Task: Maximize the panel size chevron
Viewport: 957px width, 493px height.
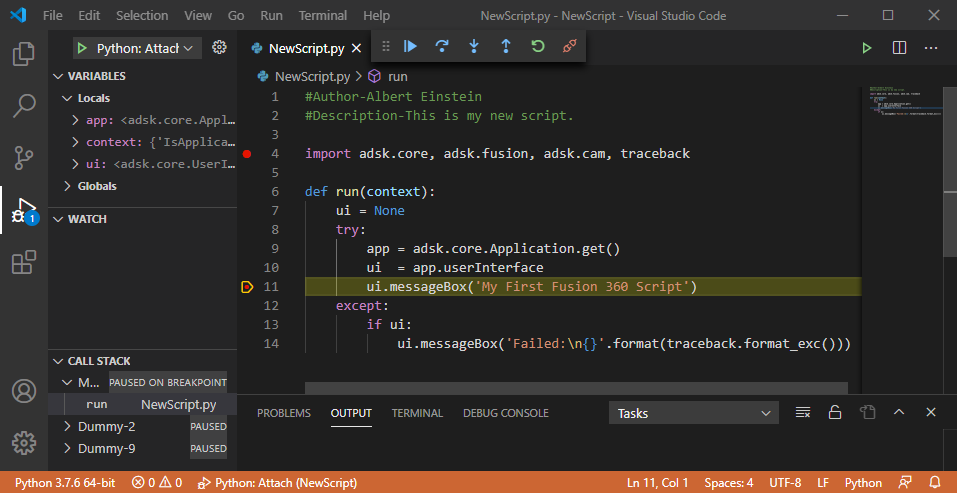Action: pyautogui.click(x=899, y=412)
